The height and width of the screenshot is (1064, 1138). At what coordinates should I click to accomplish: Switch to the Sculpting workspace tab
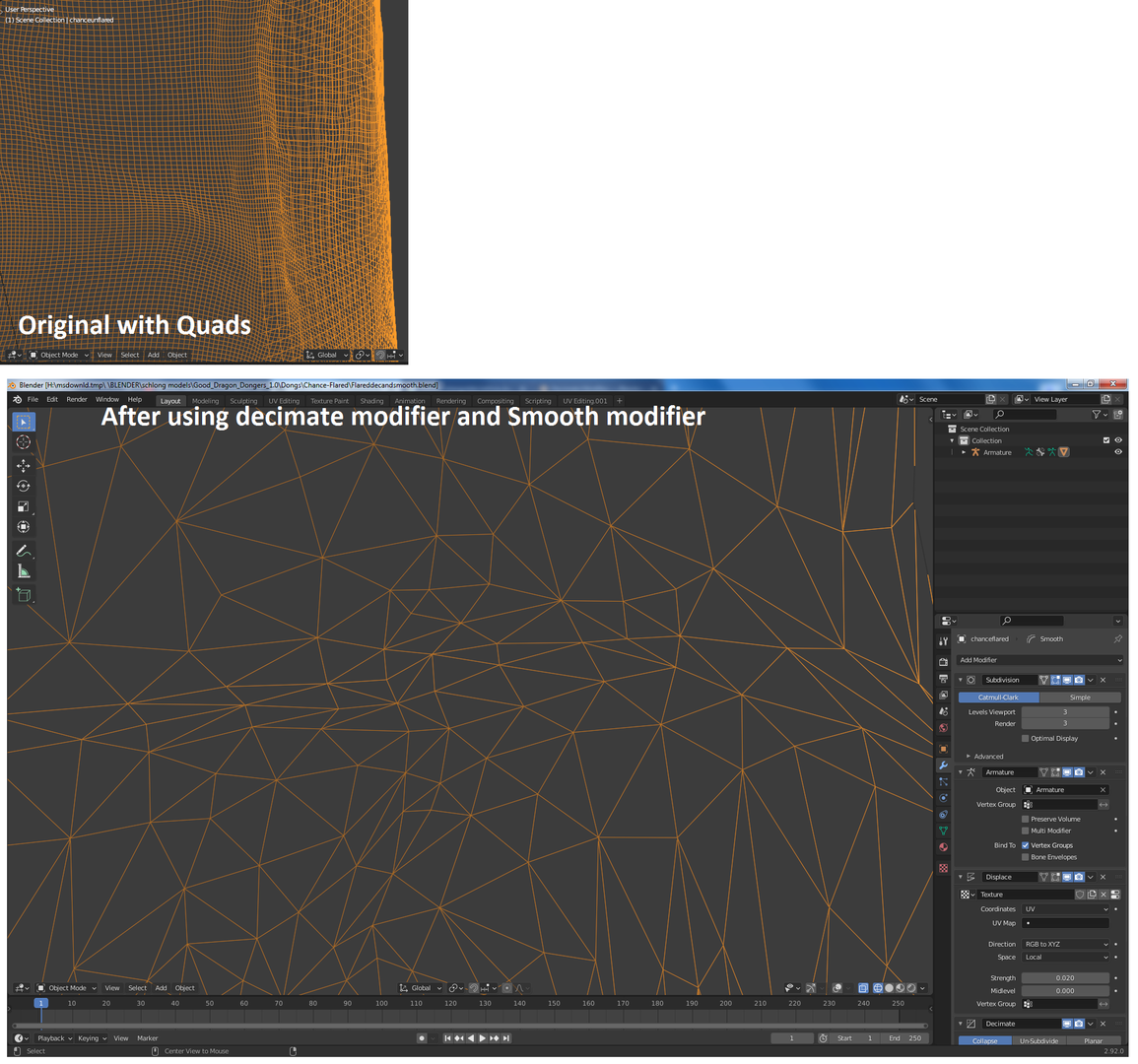tap(244, 401)
